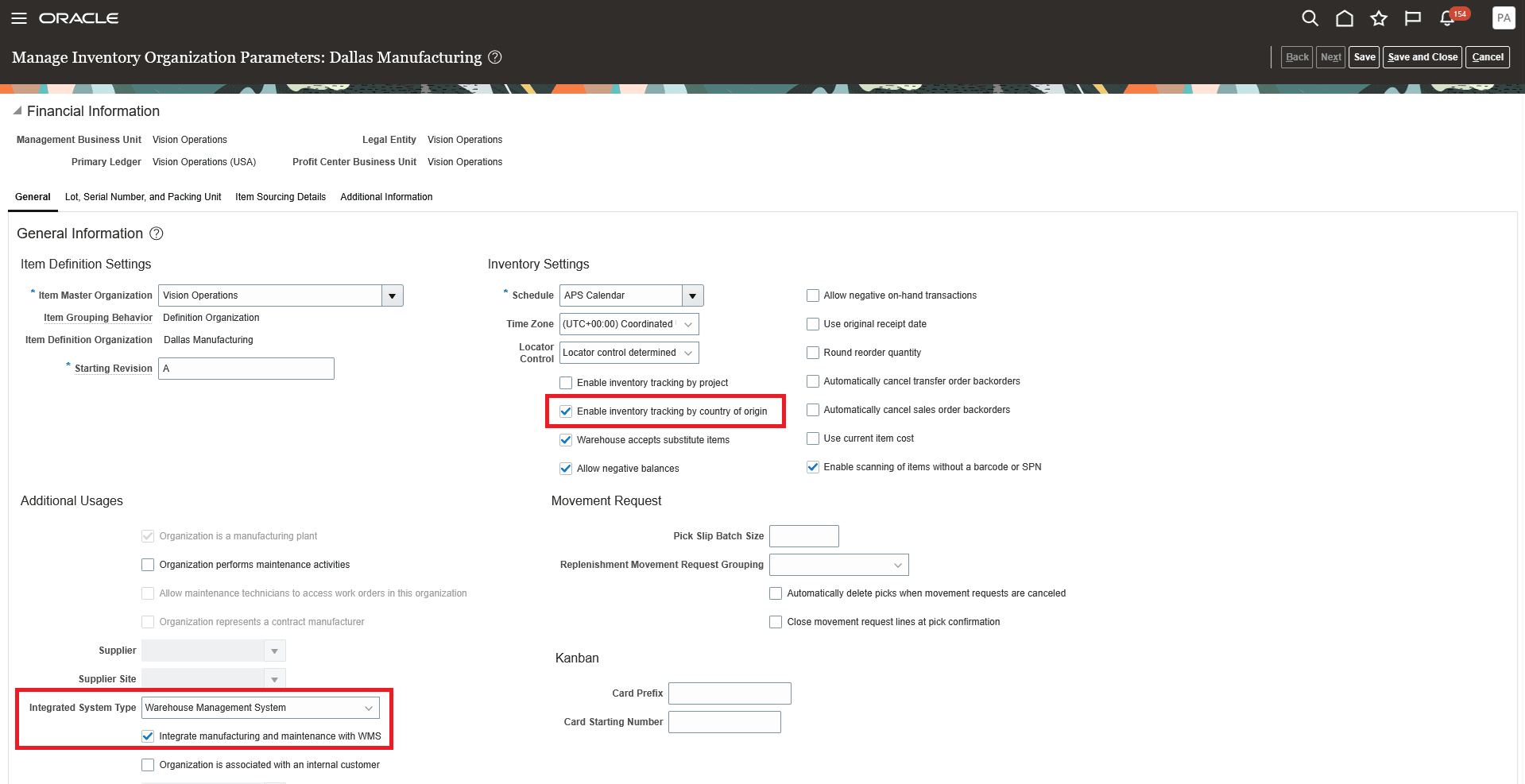Open the Item Sourcing Details tab
Screen dimensions: 1525x784
(281, 197)
